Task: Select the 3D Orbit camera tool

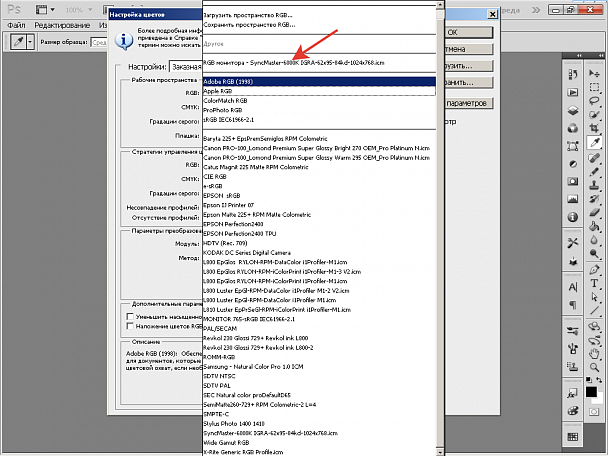Action: point(594,340)
